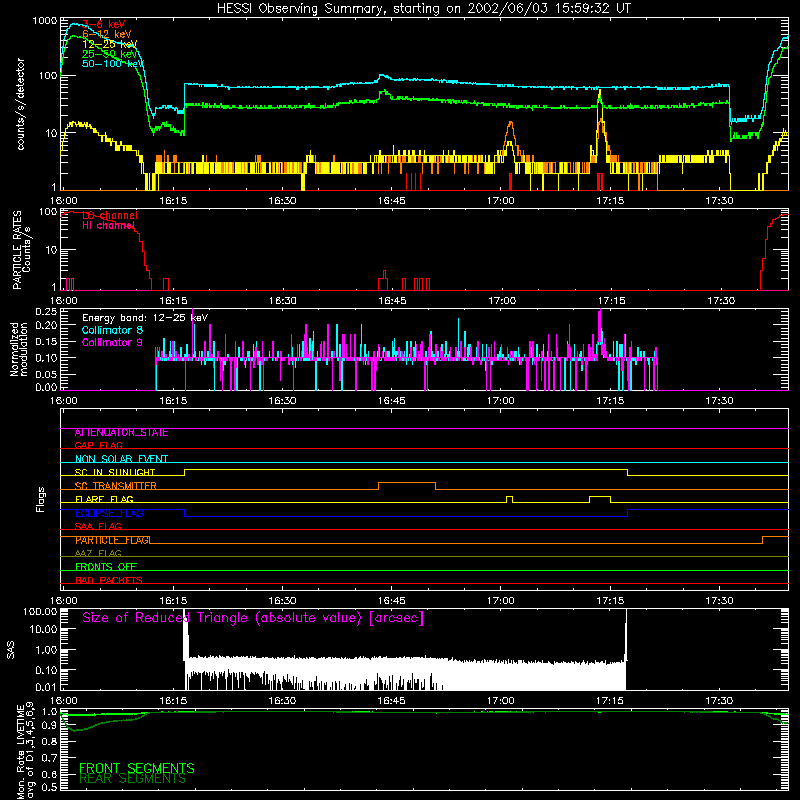Click 17:15 under the Flags plot

[610, 601]
